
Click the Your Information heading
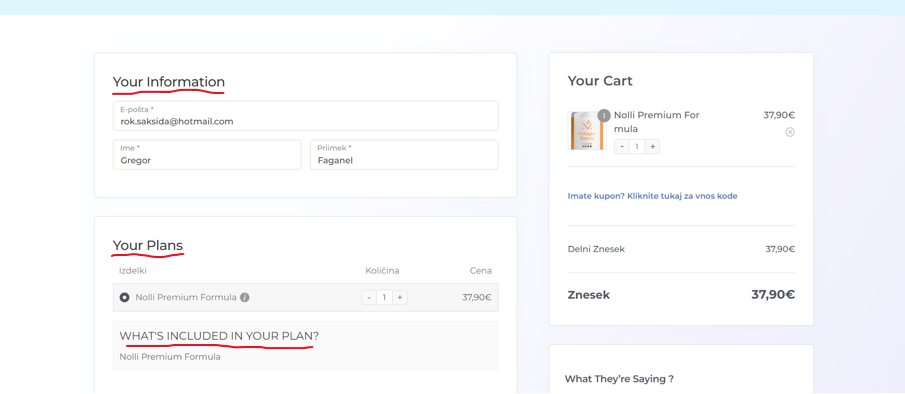coord(169,81)
